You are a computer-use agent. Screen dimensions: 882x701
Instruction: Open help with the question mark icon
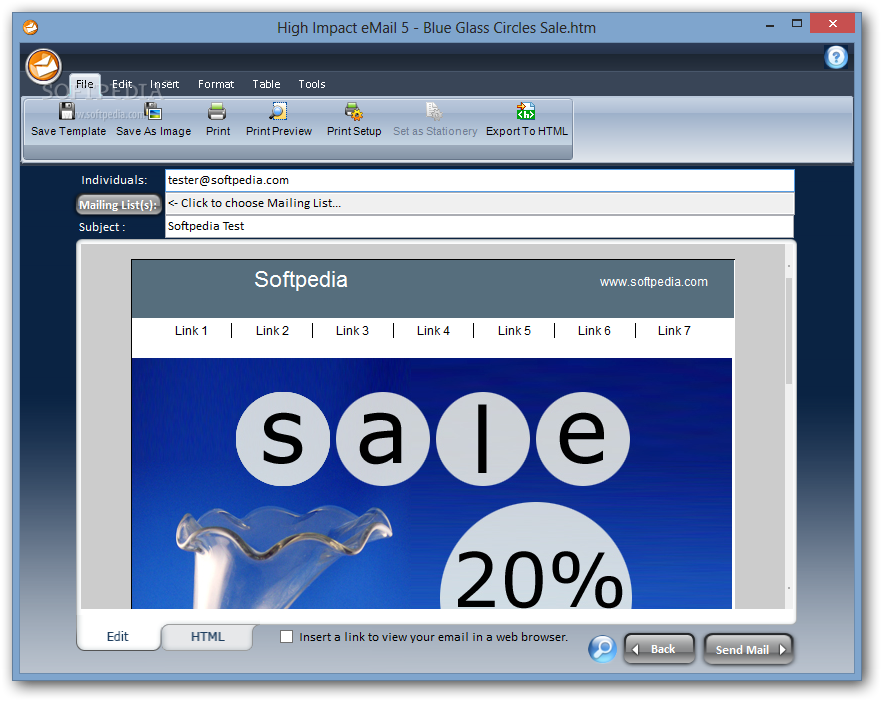click(x=836, y=57)
